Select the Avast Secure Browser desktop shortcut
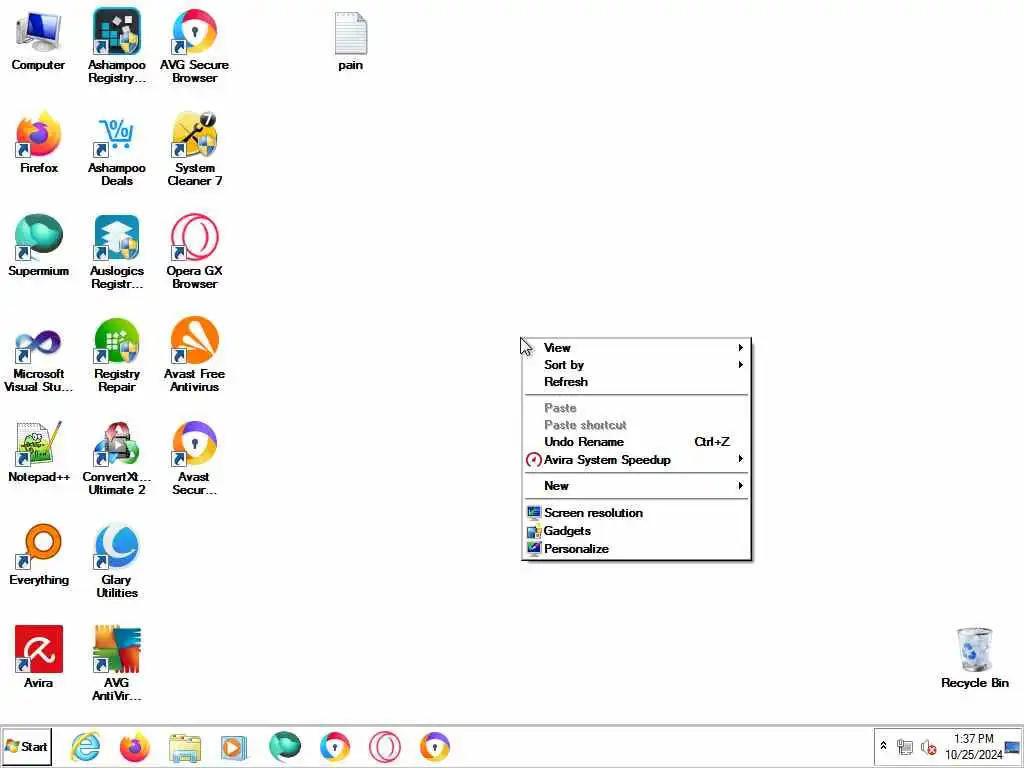 pyautogui.click(x=195, y=458)
